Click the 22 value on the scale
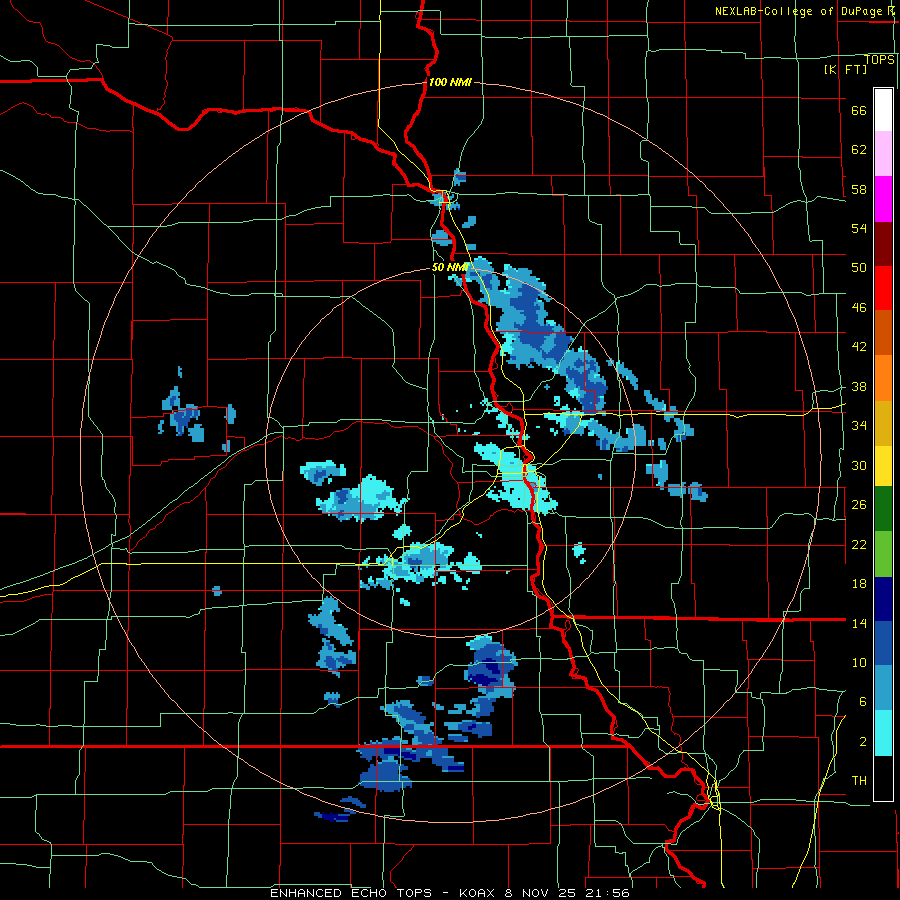This screenshot has width=900, height=900. pyautogui.click(x=859, y=545)
